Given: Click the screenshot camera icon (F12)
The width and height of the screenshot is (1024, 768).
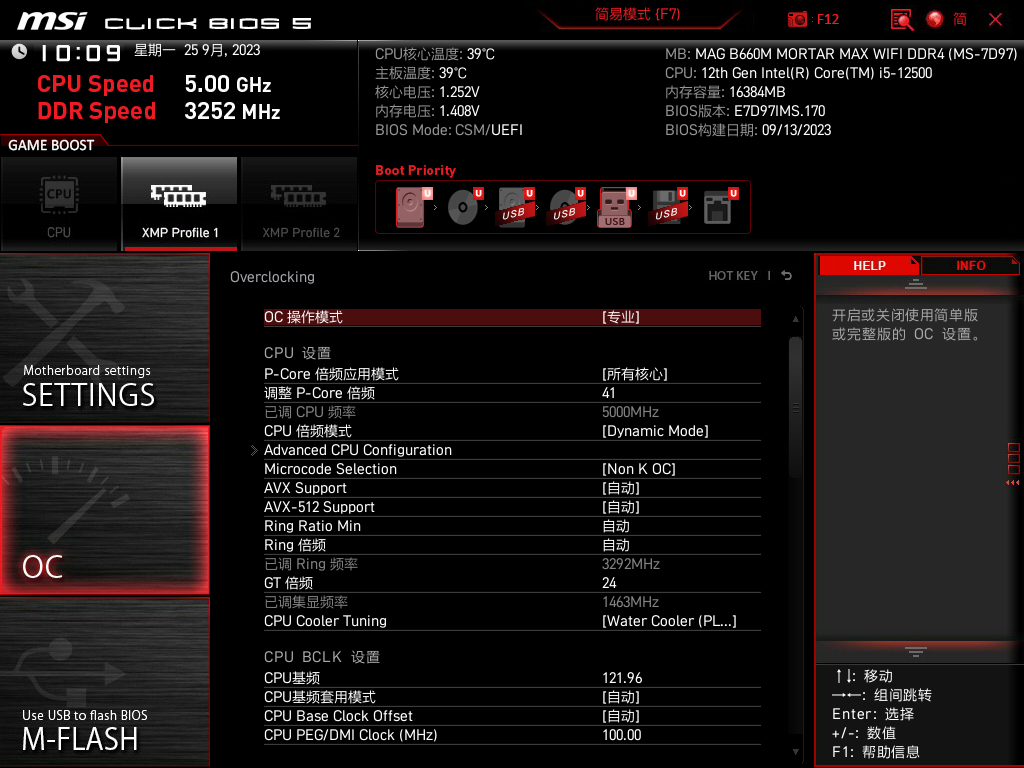Looking at the screenshot, I should click(x=797, y=19).
